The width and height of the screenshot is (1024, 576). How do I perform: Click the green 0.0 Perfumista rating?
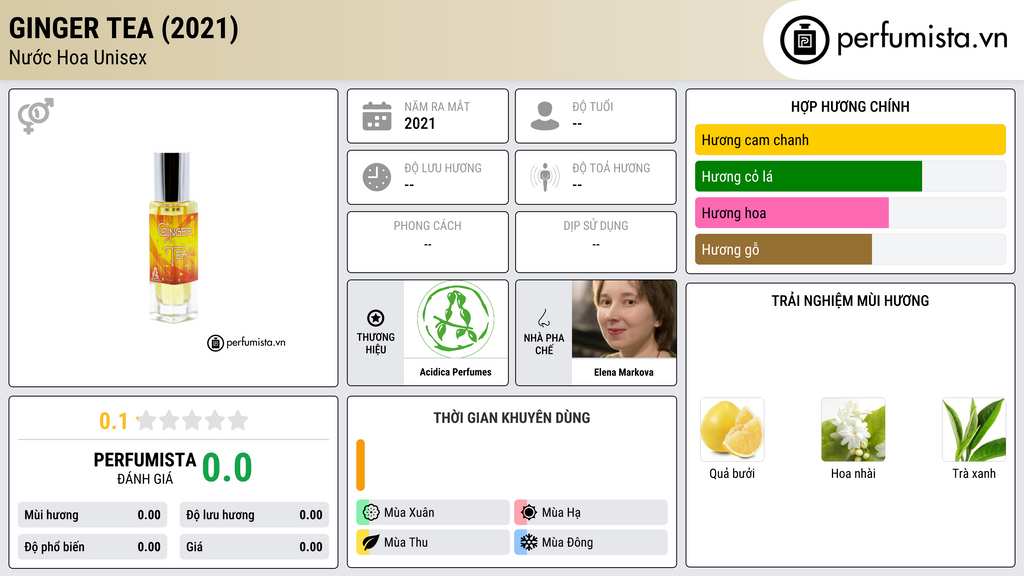(227, 468)
